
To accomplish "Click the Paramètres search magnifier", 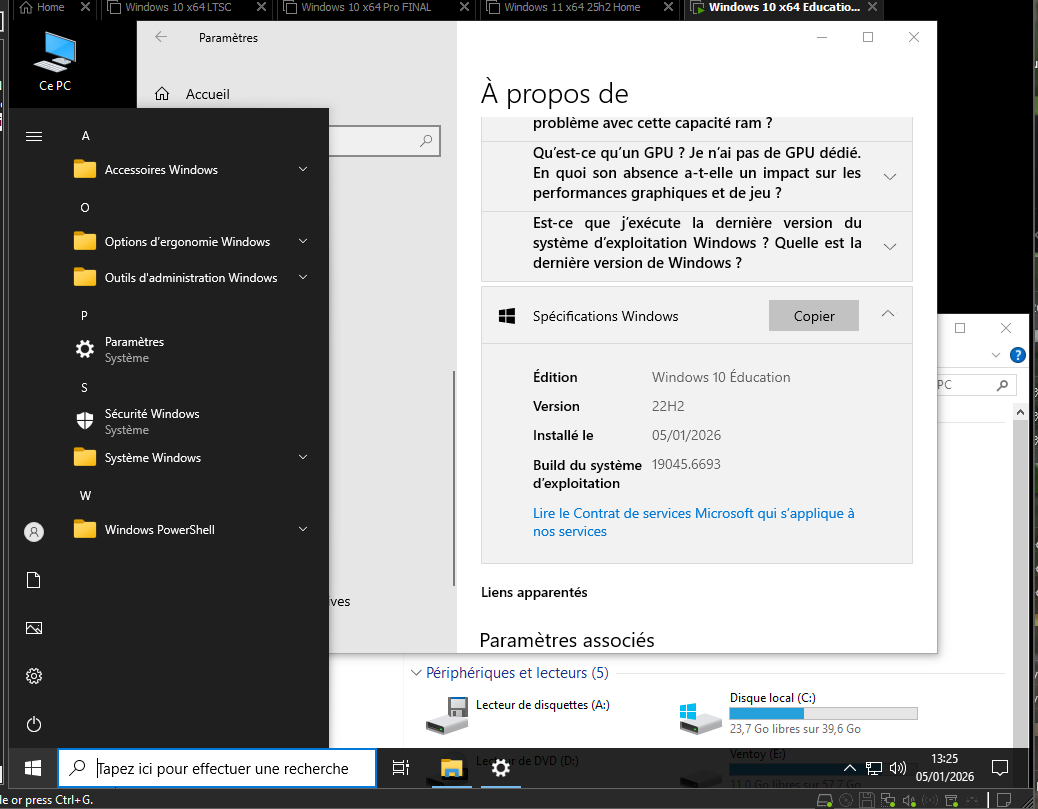I will (x=426, y=140).
